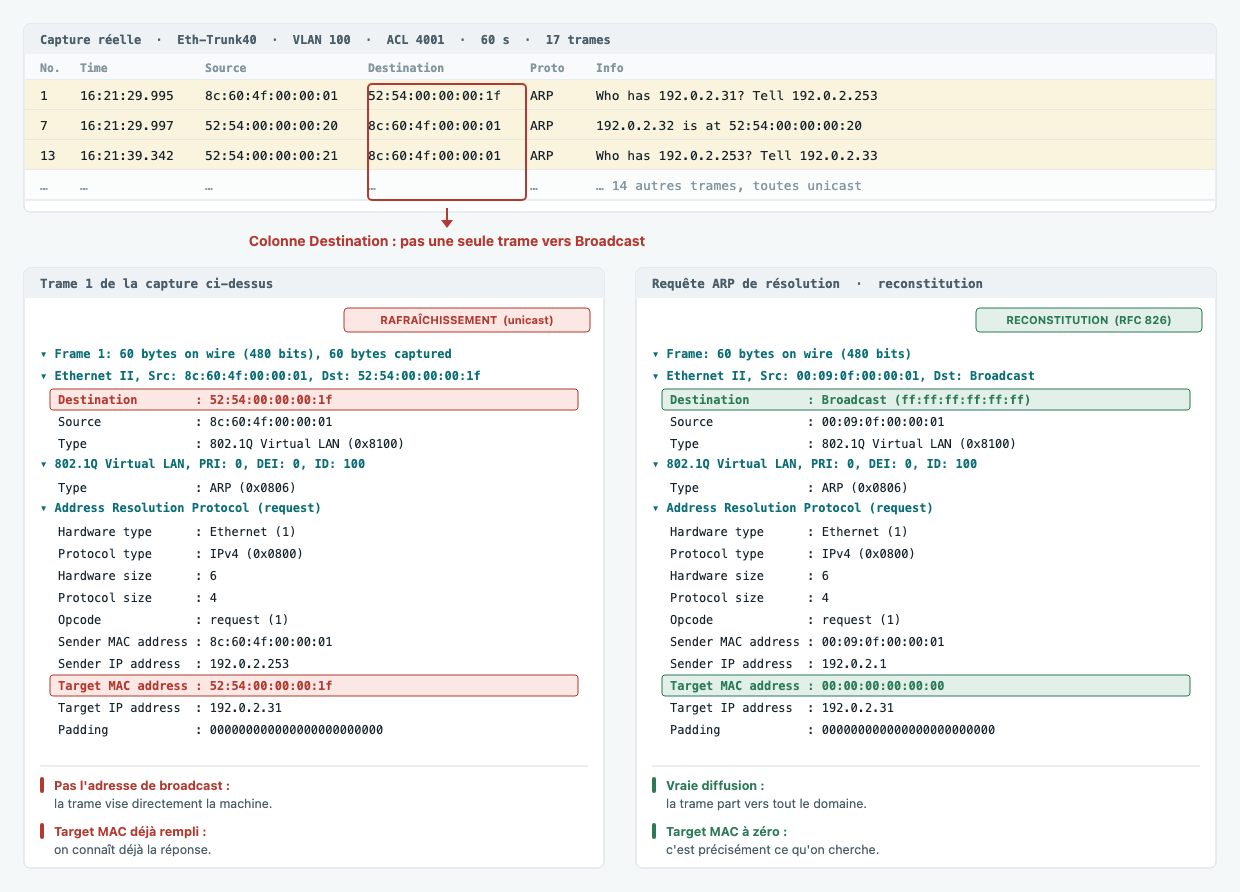Select 'Target MAC address : 00:00:00:00:00:00' field
1240x892 pixels.
[x=926, y=686]
